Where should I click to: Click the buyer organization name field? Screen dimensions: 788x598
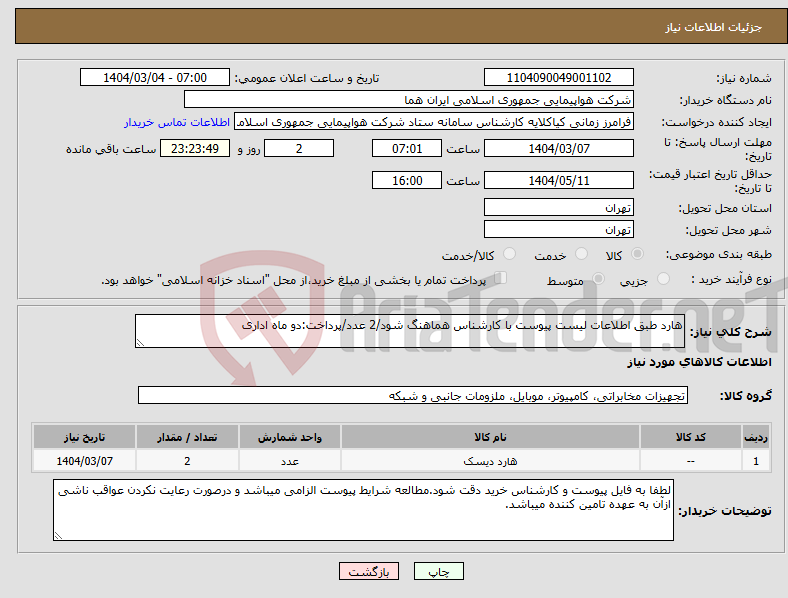tap(409, 99)
